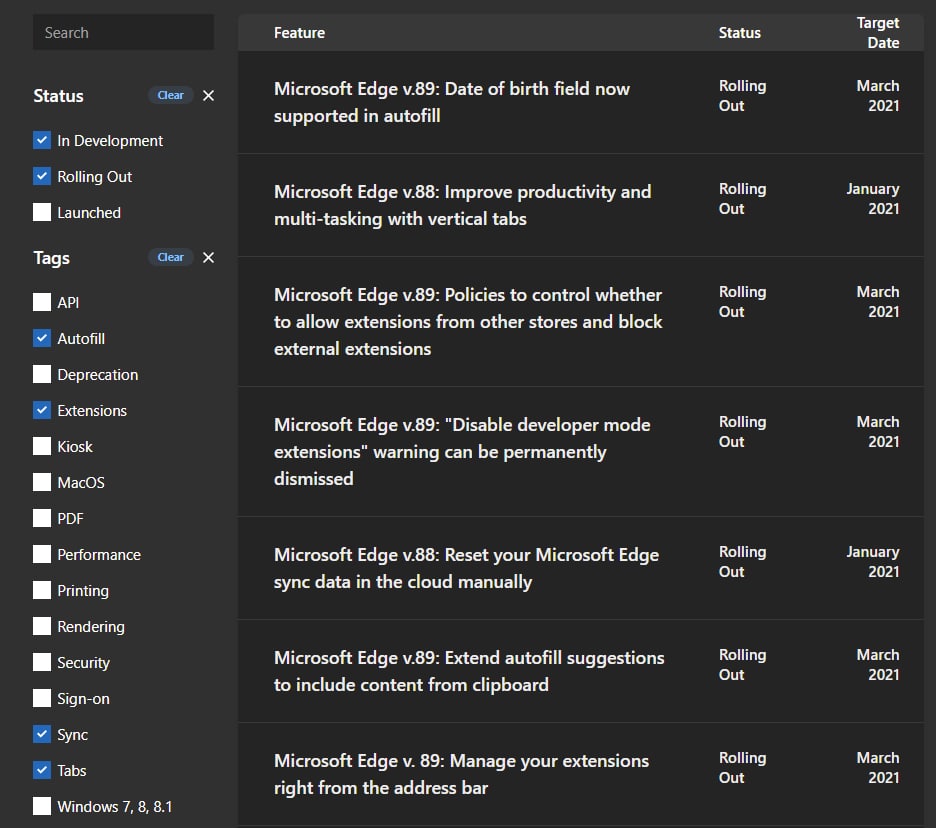Sort by the Status column header
This screenshot has width=936, height=828.
tap(740, 33)
